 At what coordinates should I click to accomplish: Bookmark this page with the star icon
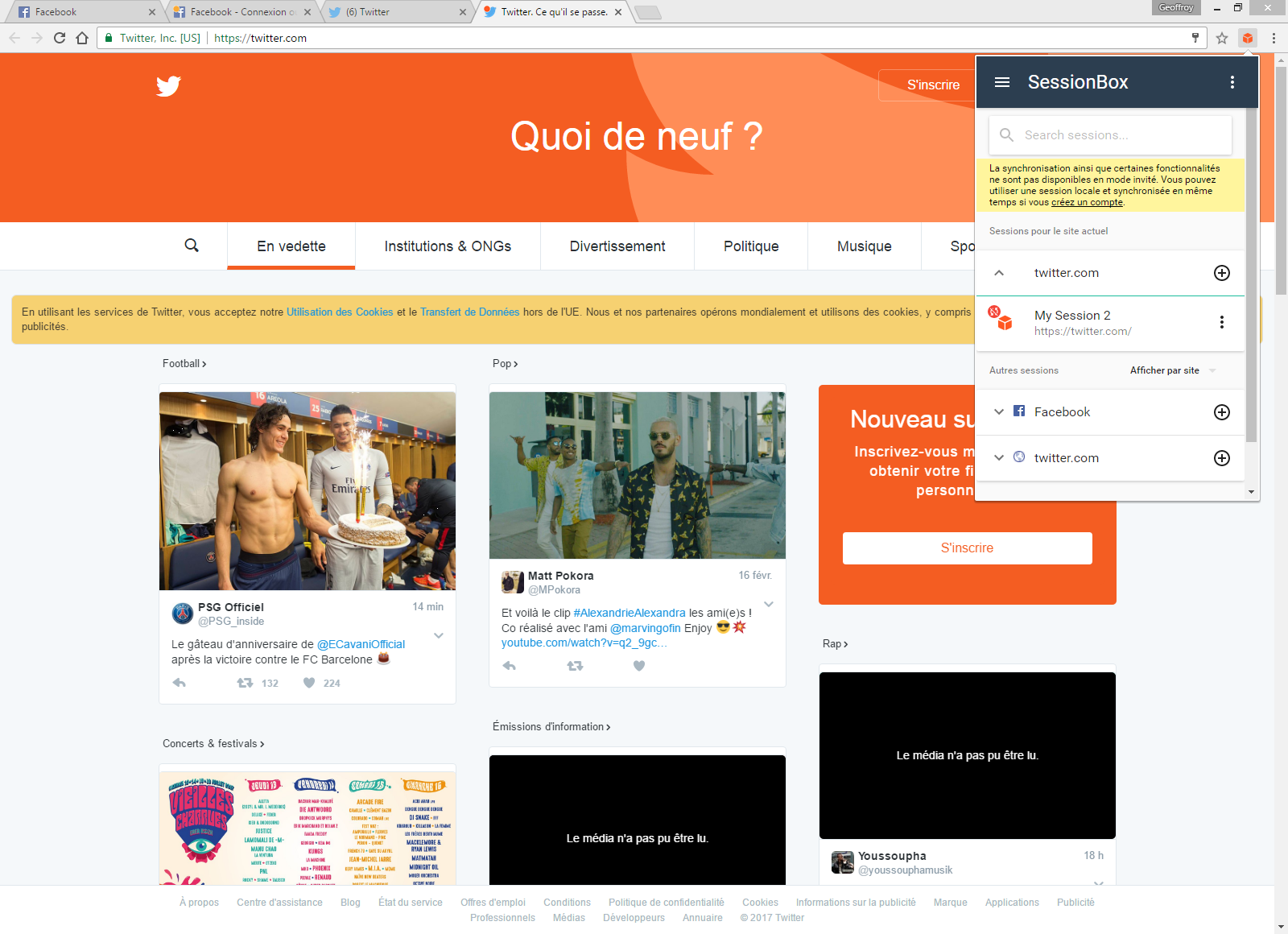tap(1221, 38)
